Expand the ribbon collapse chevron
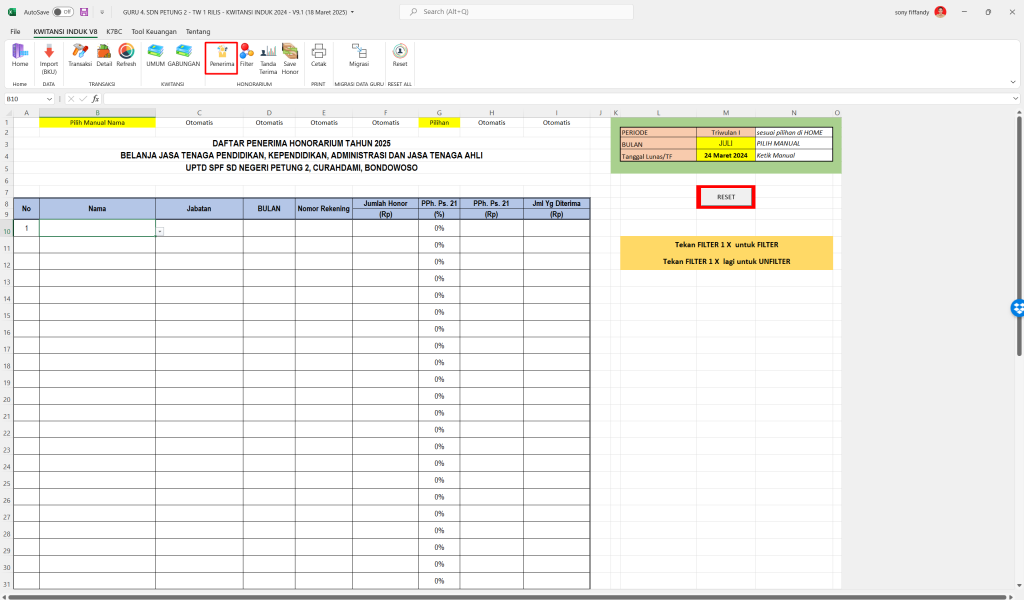Screen dimensions: 1024x600 tap(1013, 82)
